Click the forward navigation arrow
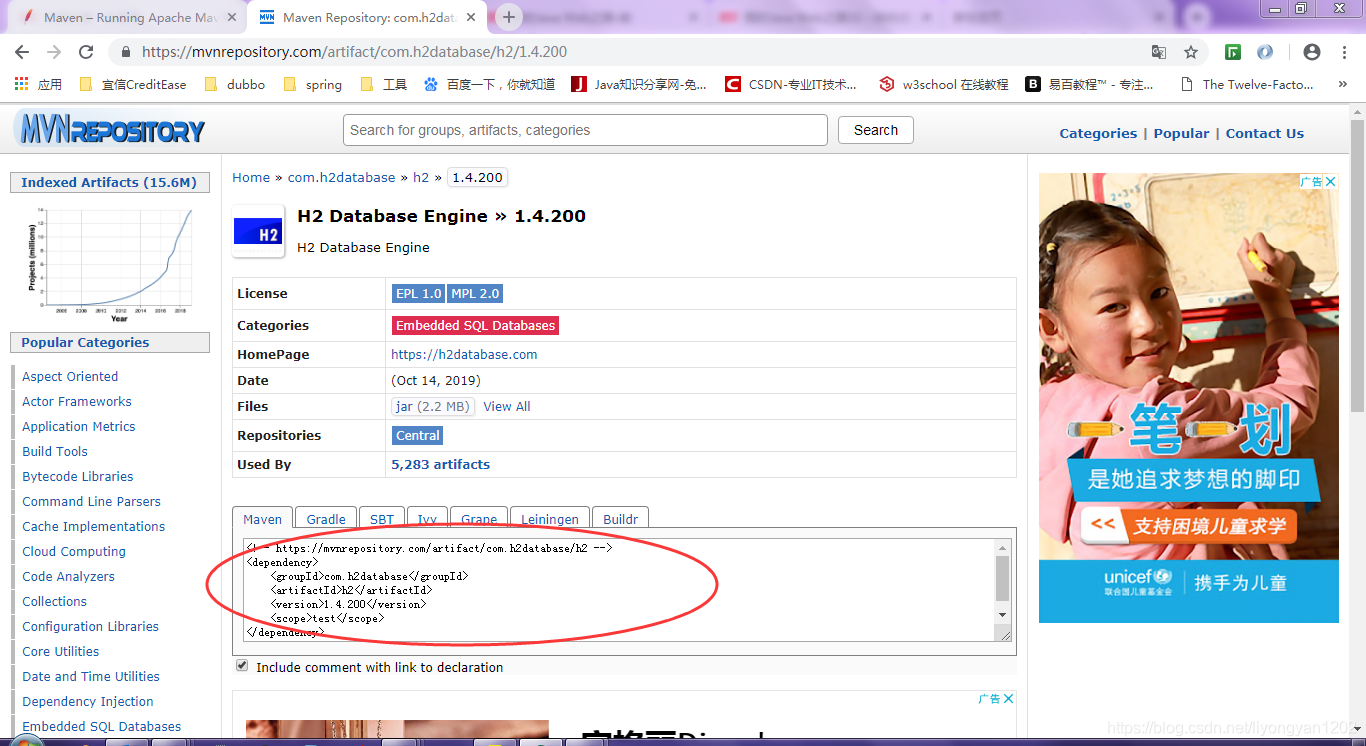Viewport: 1366px width, 746px height. point(54,52)
